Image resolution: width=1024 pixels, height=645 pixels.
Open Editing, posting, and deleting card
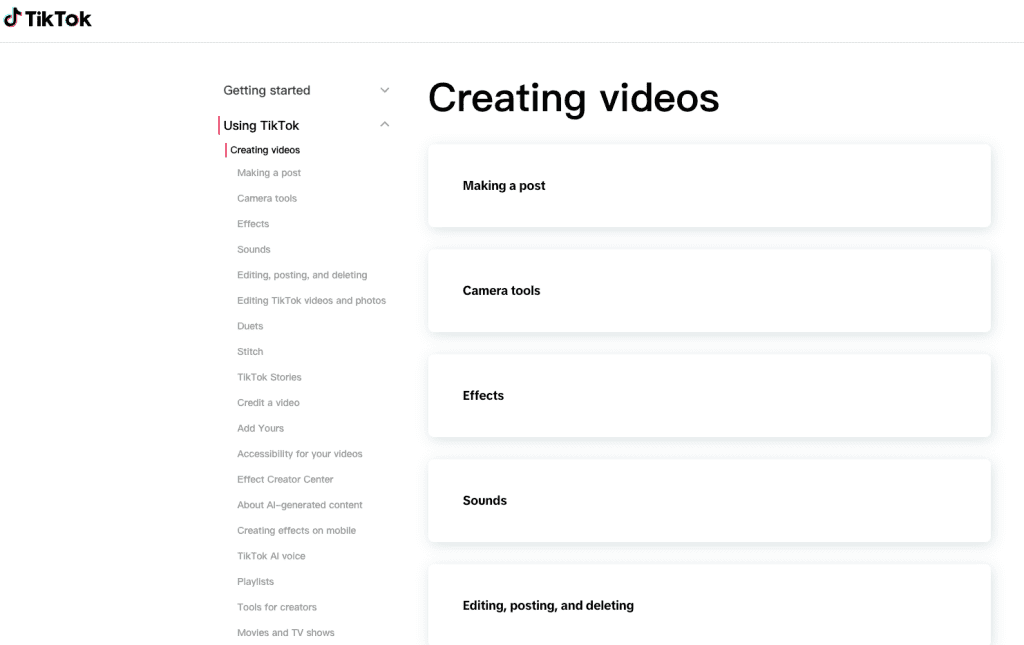point(709,605)
